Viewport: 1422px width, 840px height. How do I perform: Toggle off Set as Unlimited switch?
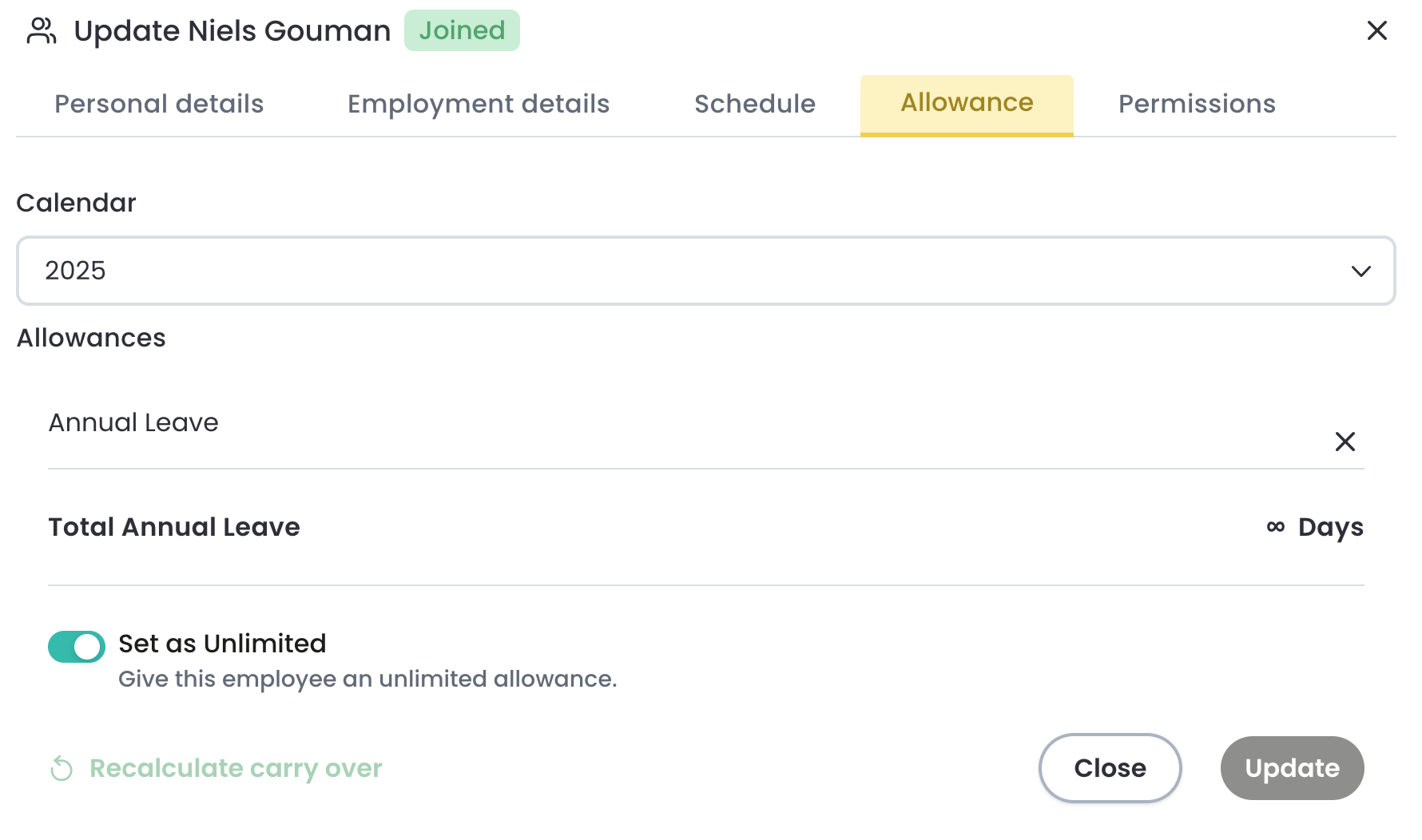coord(77,647)
